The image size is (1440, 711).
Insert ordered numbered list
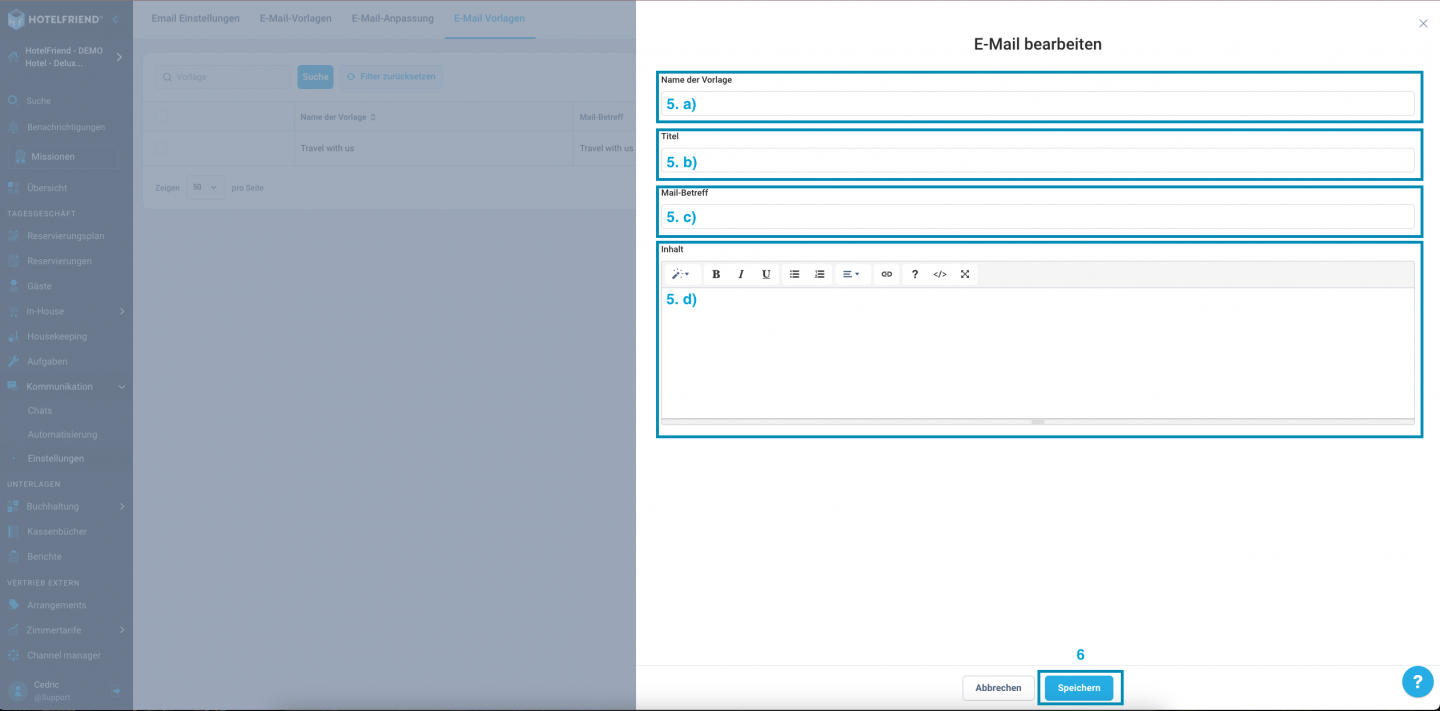point(820,274)
